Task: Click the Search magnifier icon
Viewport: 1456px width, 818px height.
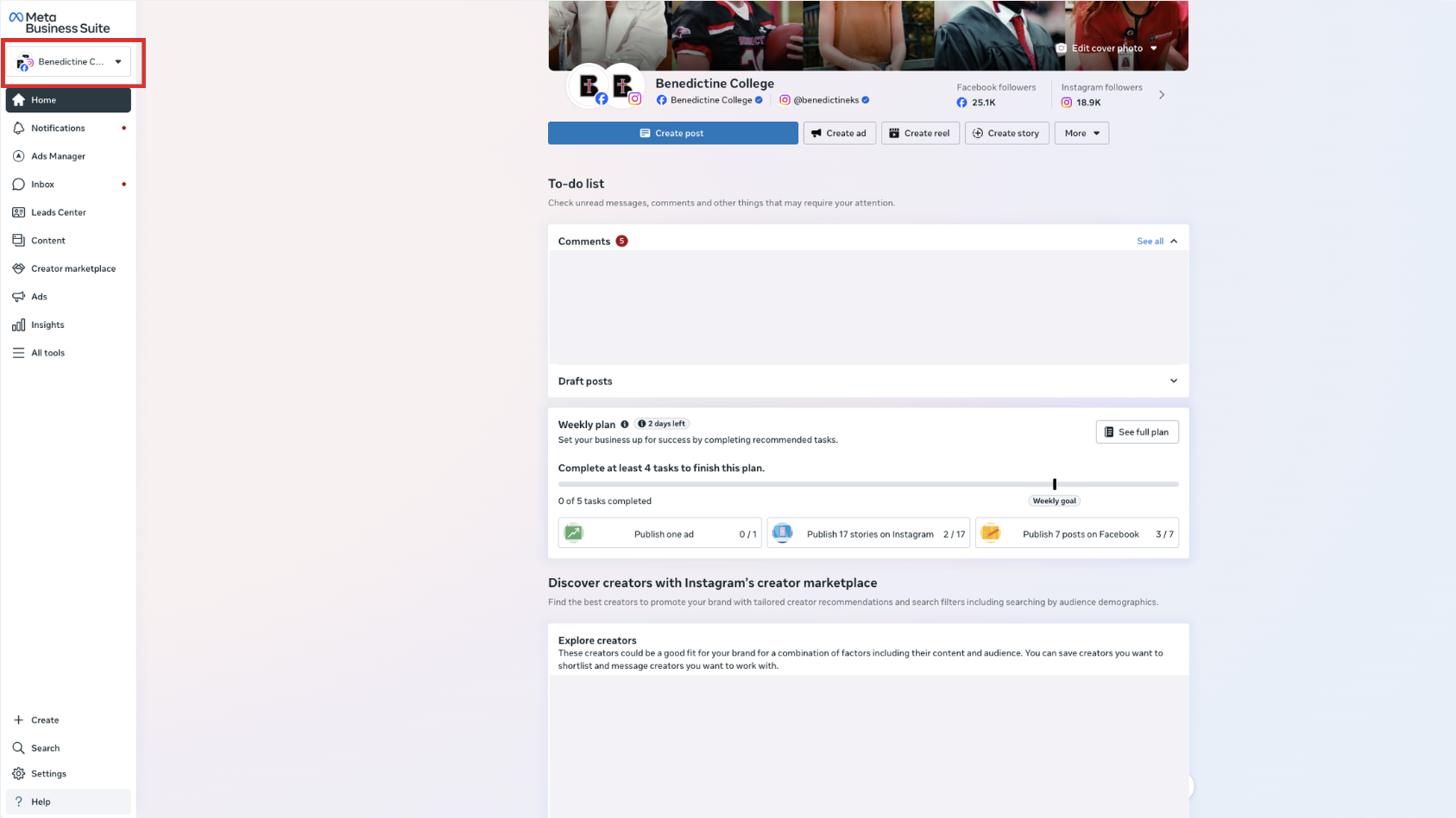Action: click(19, 748)
